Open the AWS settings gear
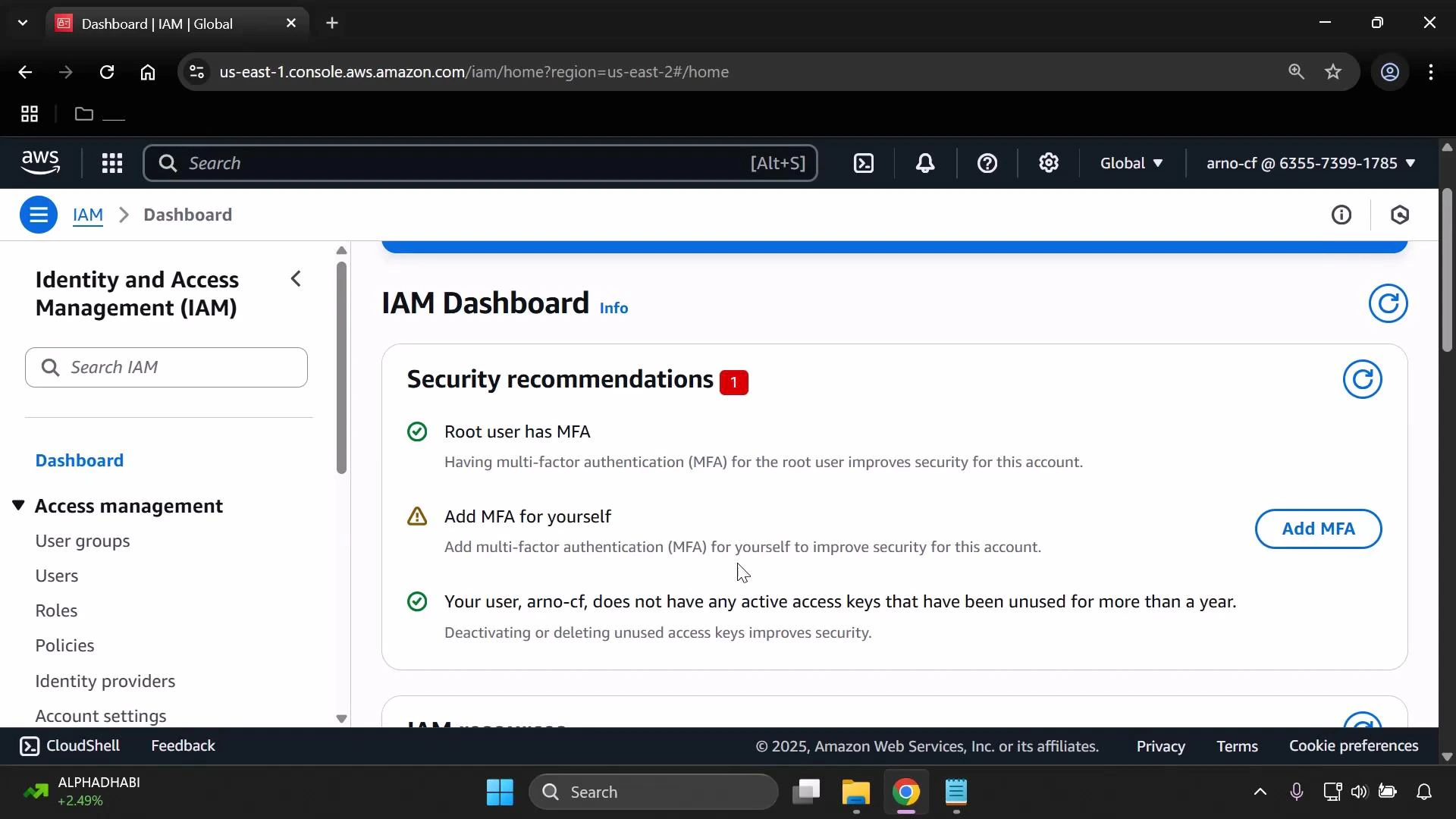The image size is (1456, 819). (x=1048, y=163)
